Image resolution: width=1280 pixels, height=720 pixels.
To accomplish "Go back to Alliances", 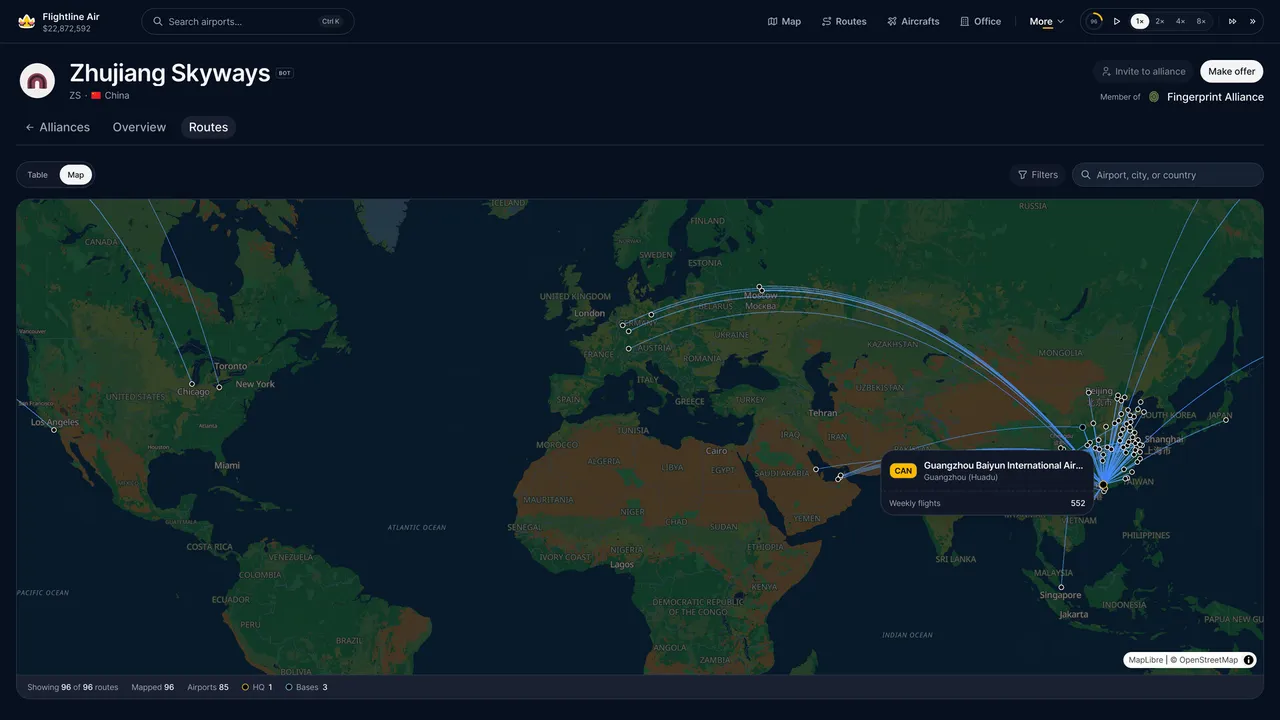I will [x=58, y=127].
